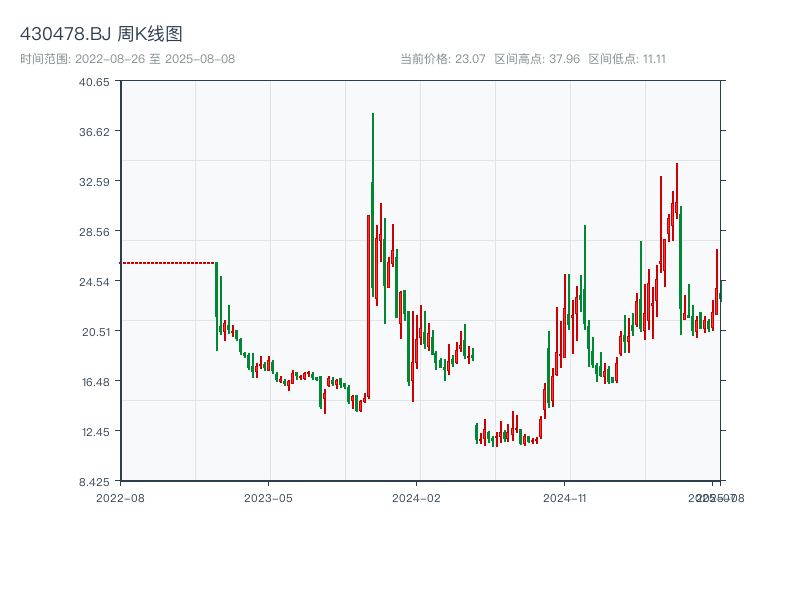Screen dimensions: 800x600
Task: Click y-axis value 32.59
Action: [x=94, y=182]
